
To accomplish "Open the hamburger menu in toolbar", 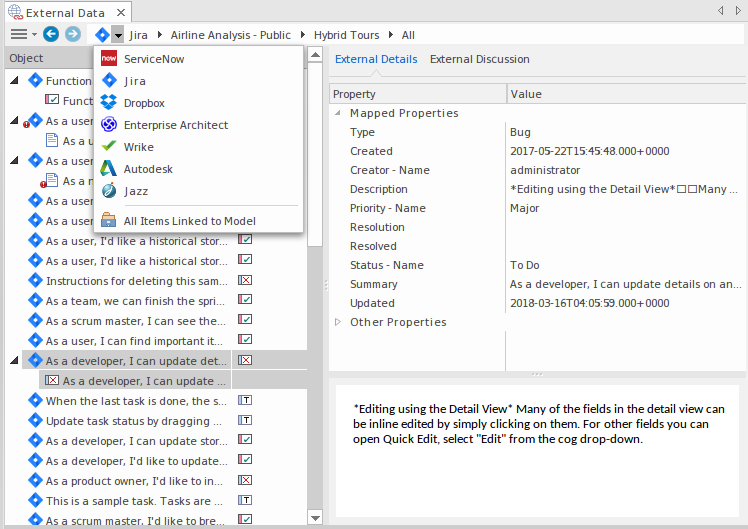I will [x=18, y=34].
